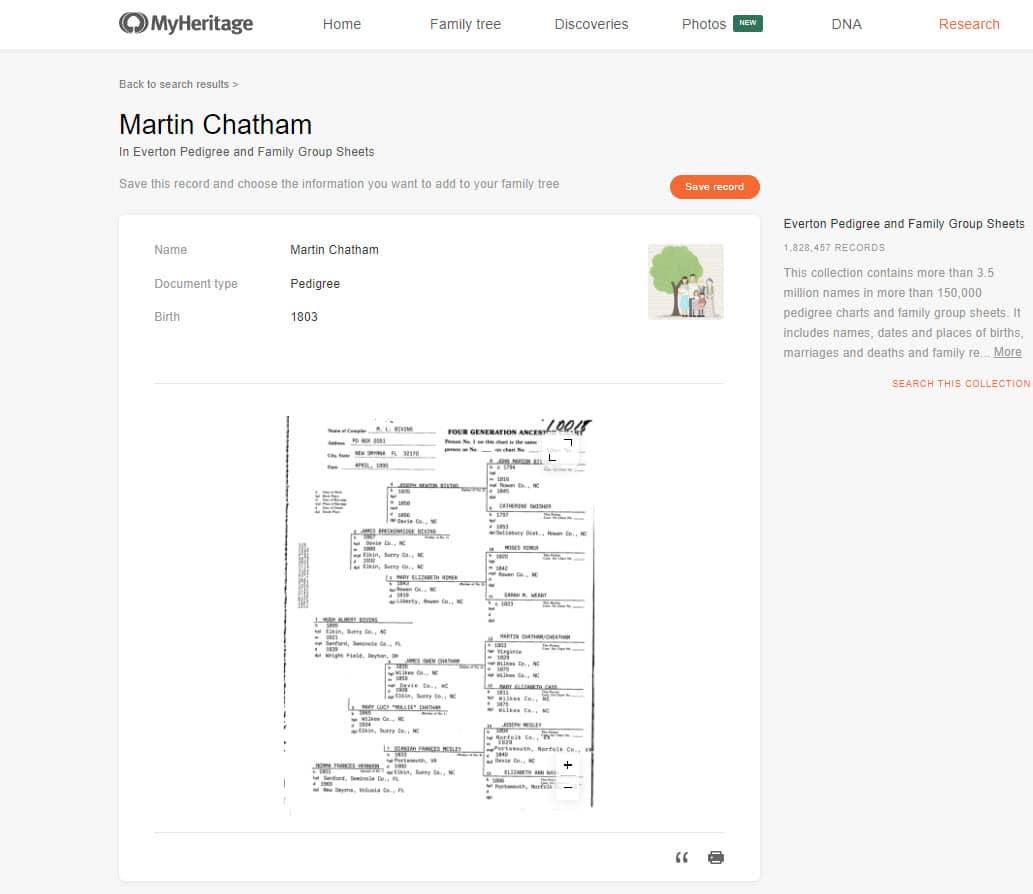Screen dimensions: 1033x894
Task: Open the Home menu item
Action: pos(341,24)
